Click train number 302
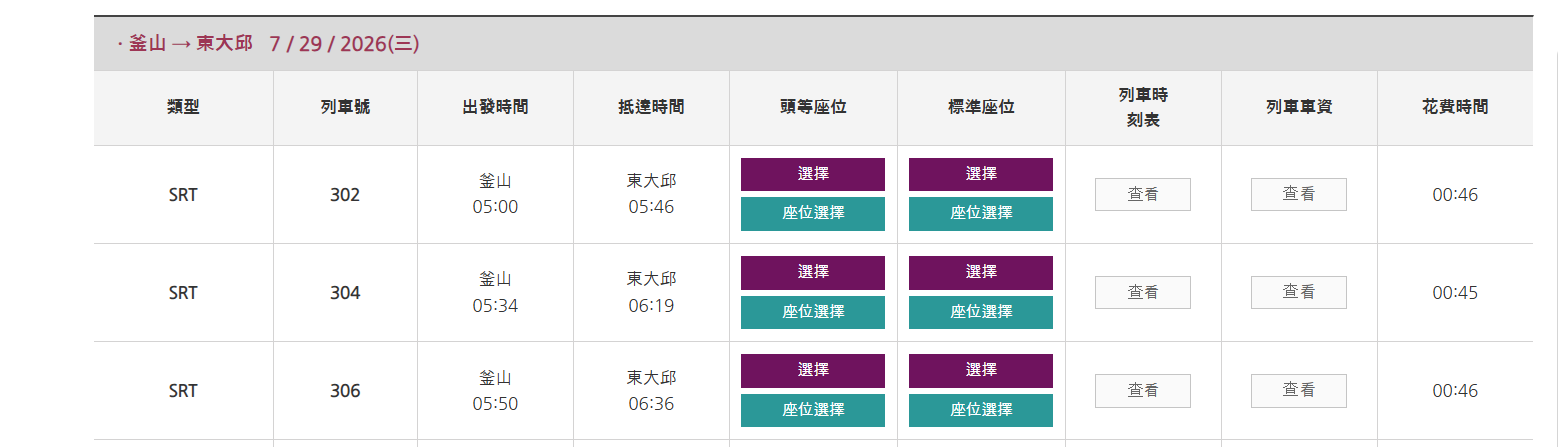Screen dimensions: 1558x447 [x=345, y=195]
